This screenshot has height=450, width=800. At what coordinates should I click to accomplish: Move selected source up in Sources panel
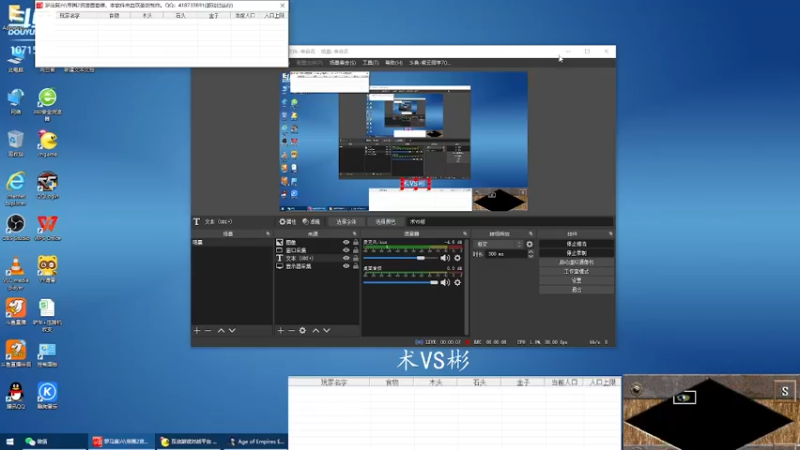pos(316,331)
